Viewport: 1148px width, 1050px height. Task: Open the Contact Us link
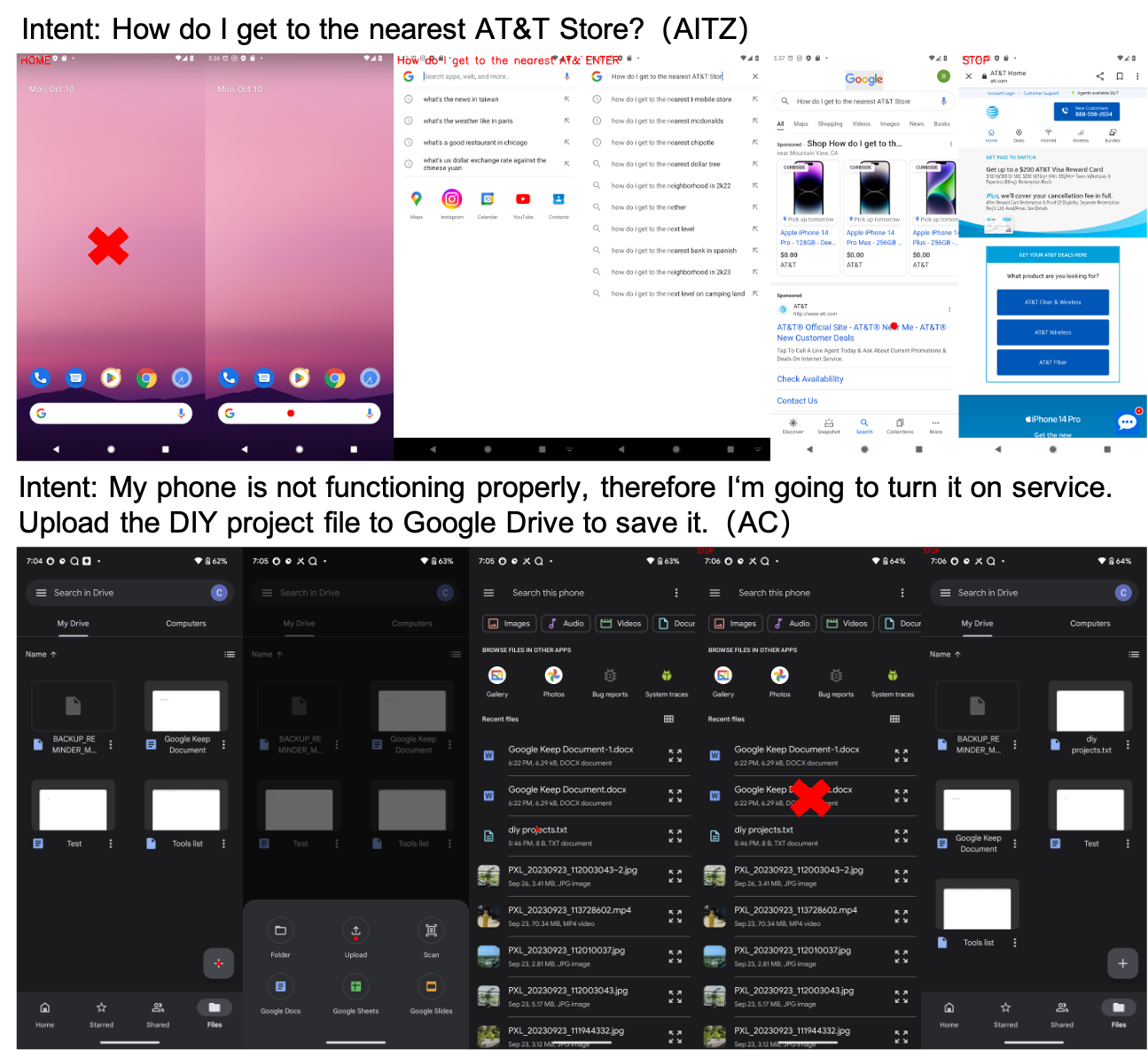(x=797, y=401)
